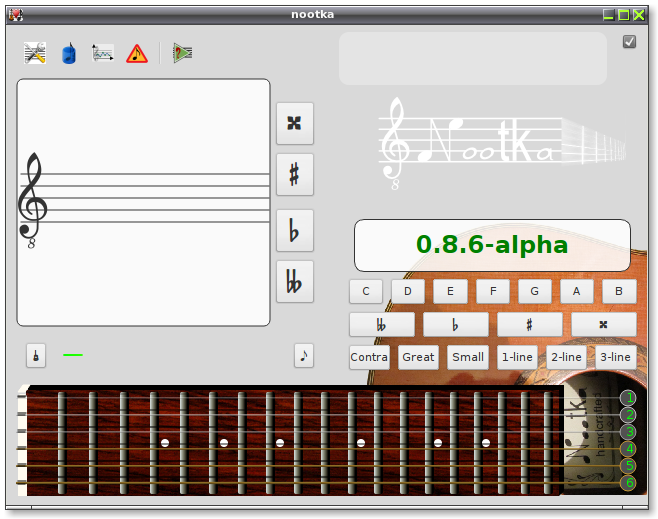Select guitar string number 2
The height and width of the screenshot is (519, 658).
tap(628, 415)
